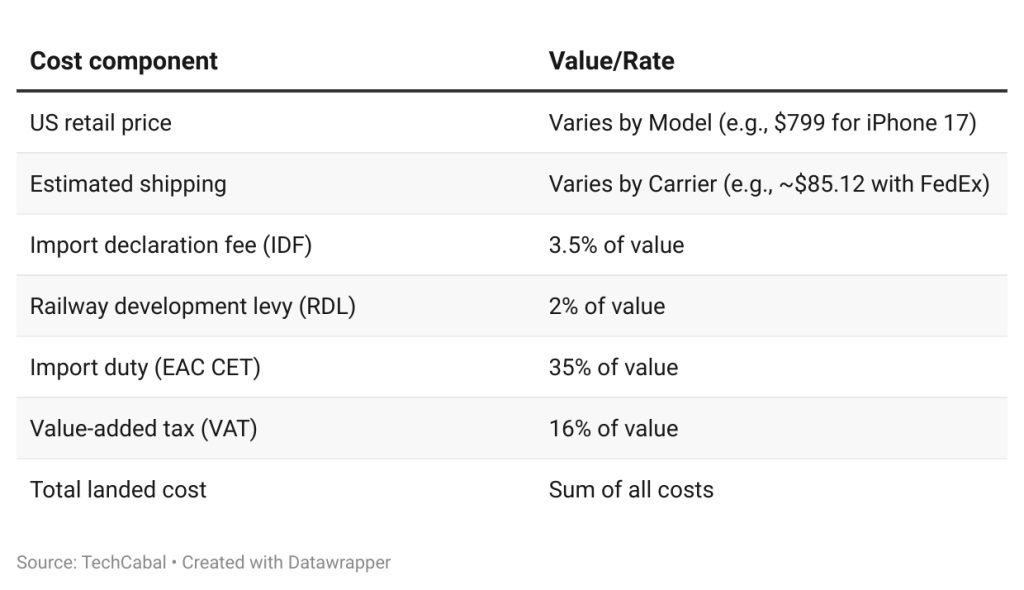Click the "Value/Rate" column header

tap(611, 61)
